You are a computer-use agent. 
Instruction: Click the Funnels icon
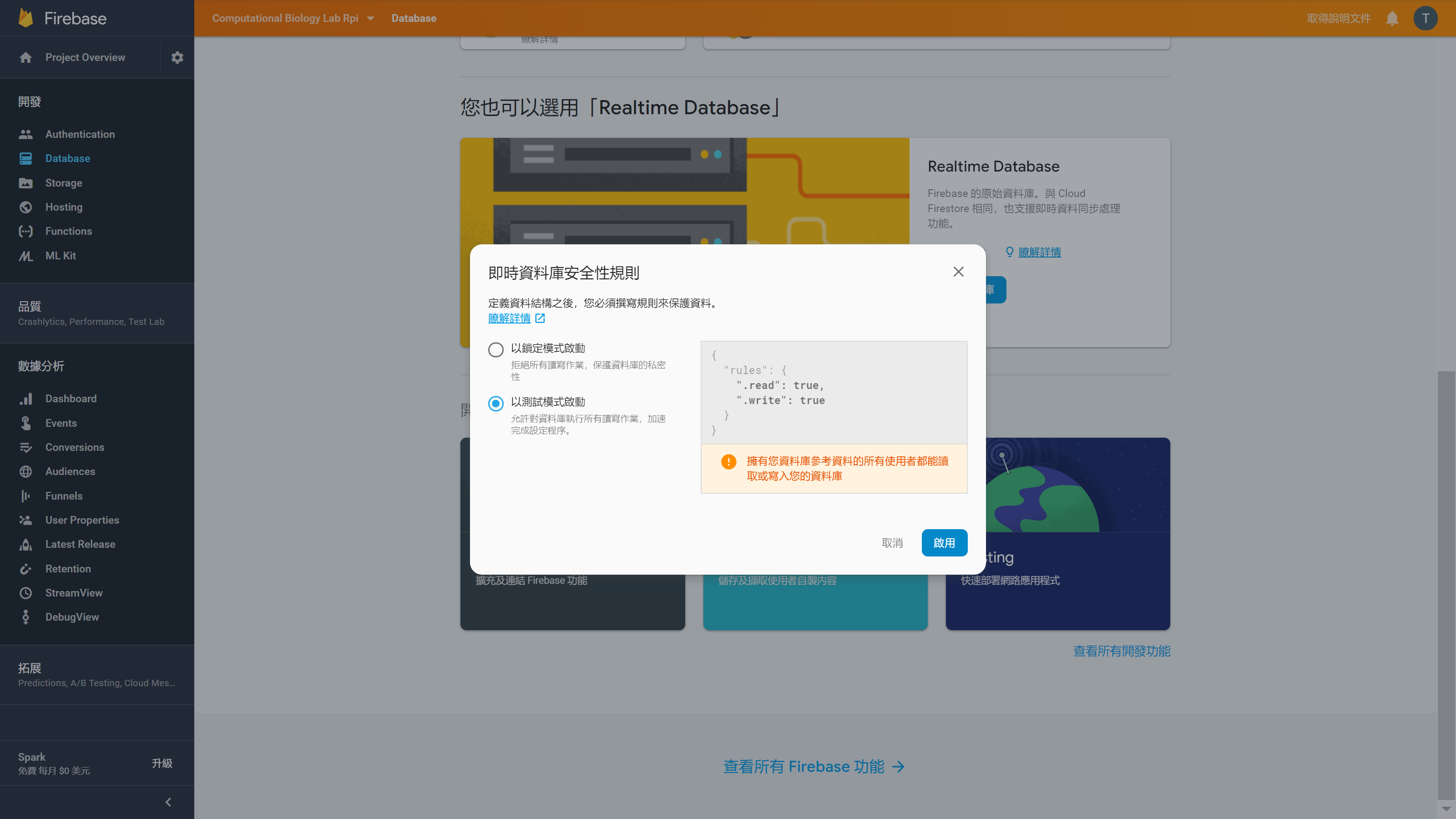tap(25, 496)
